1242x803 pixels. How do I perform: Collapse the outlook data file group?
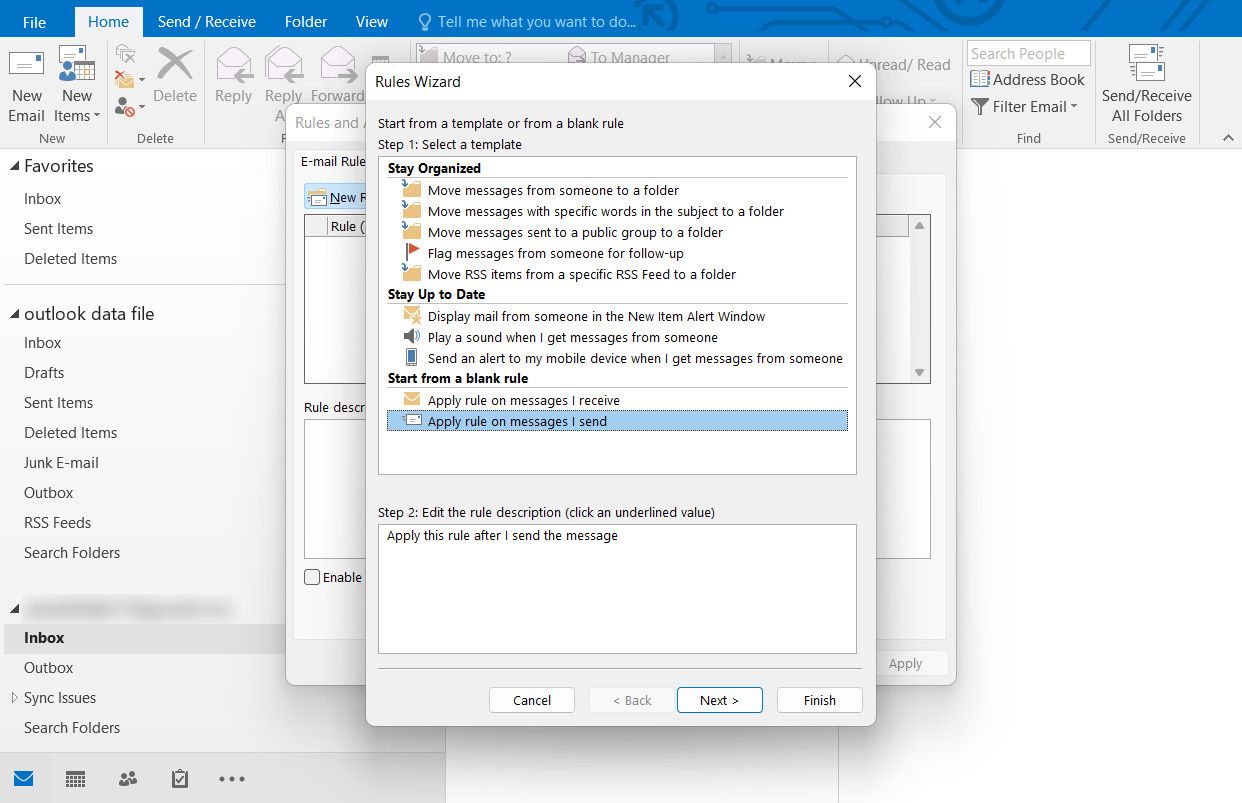14,314
